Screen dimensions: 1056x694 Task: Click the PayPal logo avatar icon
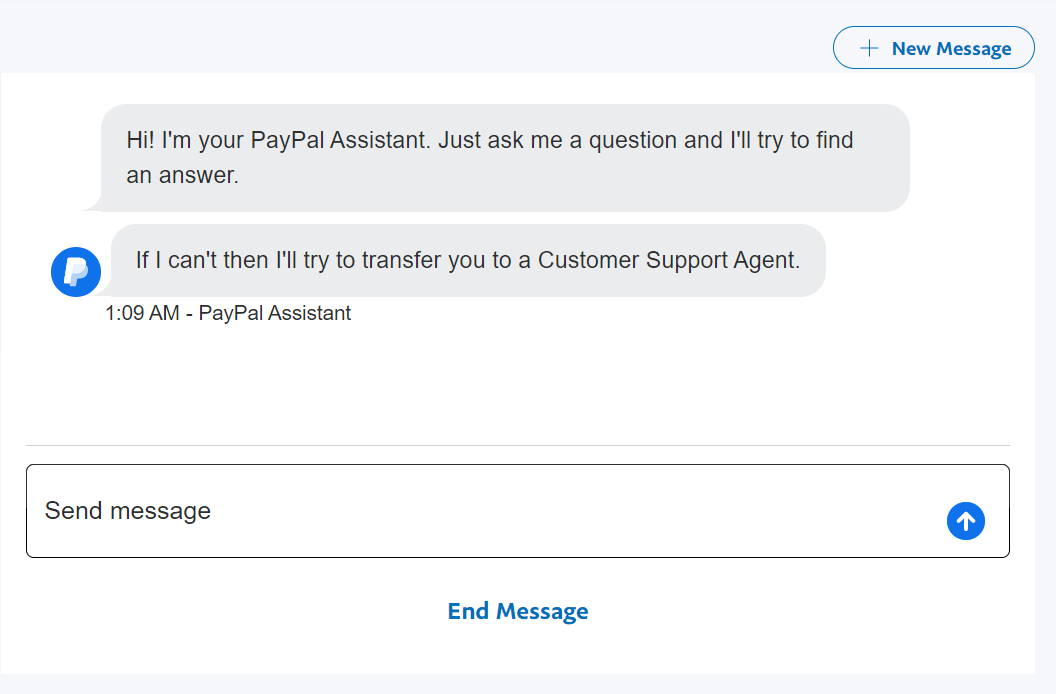pyautogui.click(x=76, y=272)
